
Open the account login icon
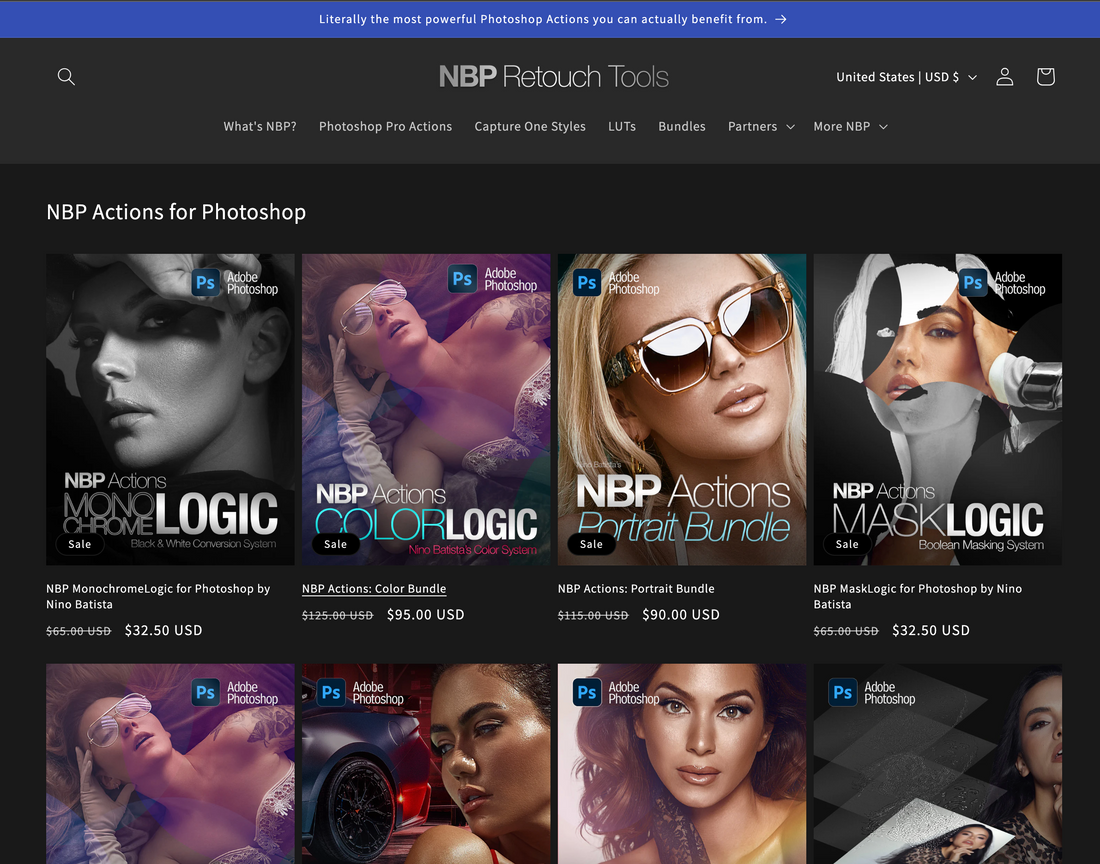[x=1005, y=76]
